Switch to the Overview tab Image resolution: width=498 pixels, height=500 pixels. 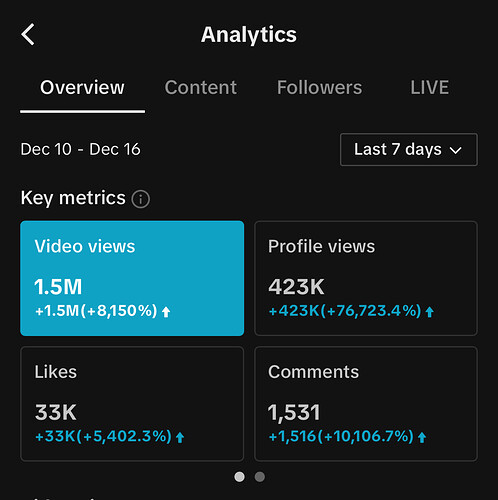coord(82,88)
